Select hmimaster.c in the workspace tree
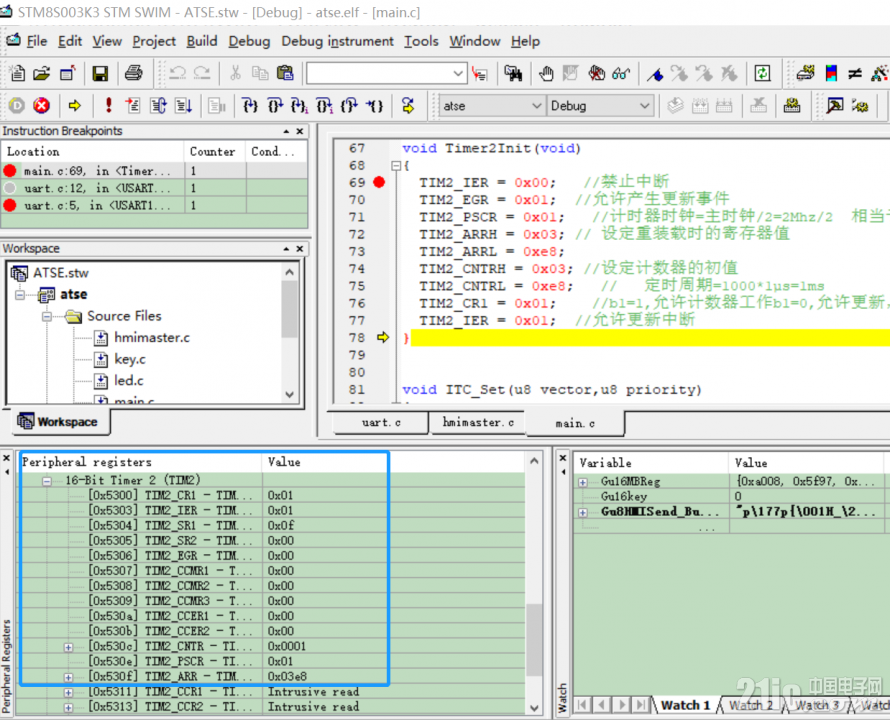 [152, 338]
